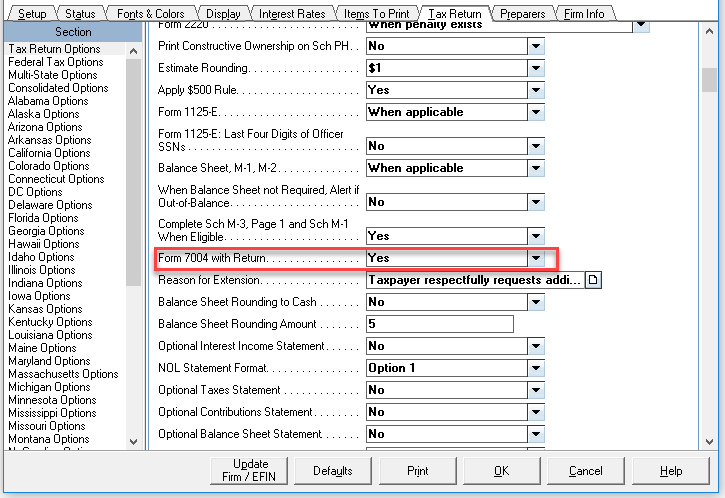
Task: Open the Items To Print tab
Action: coord(376,14)
